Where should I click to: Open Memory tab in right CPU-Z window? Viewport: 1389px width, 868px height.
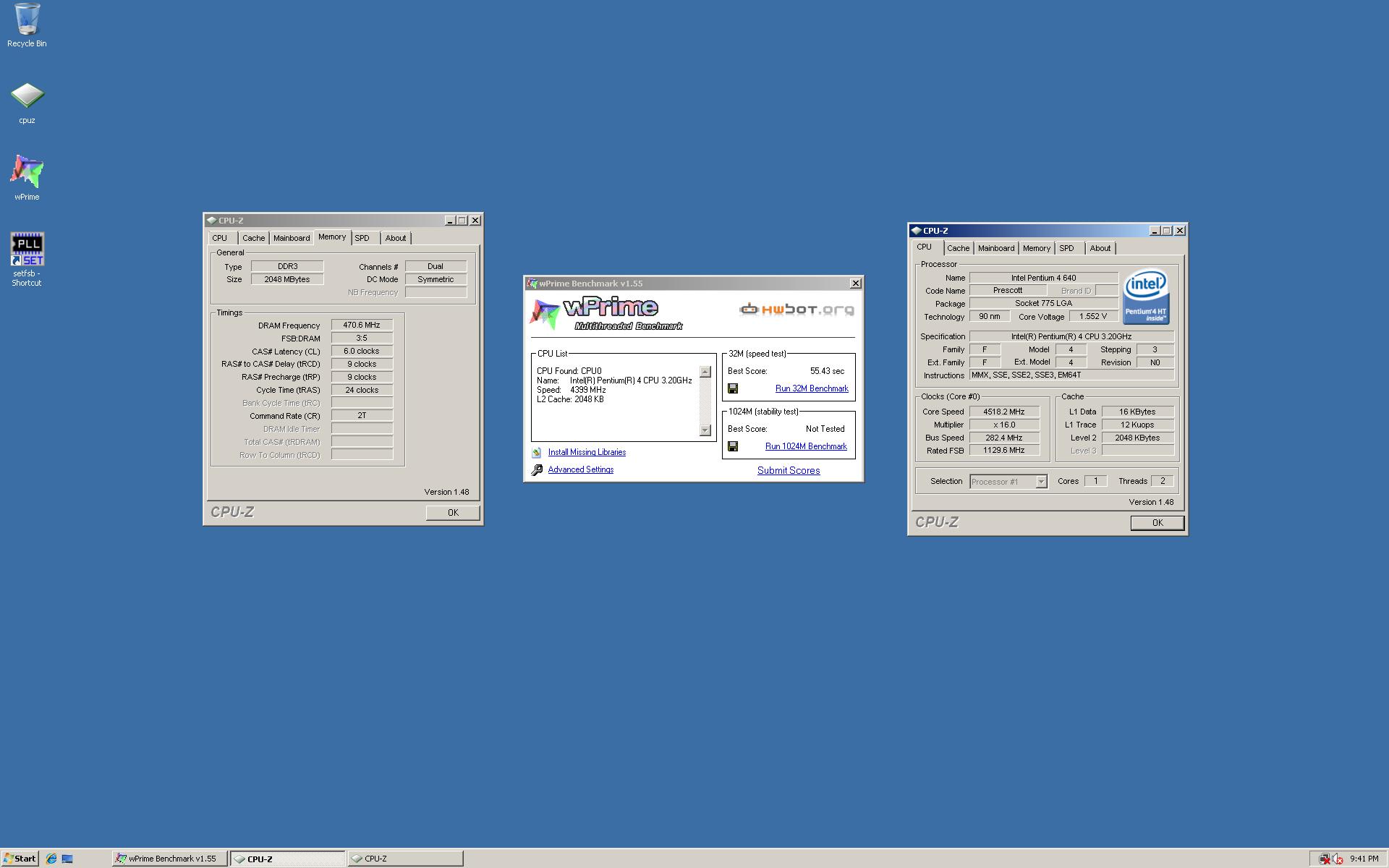(1037, 248)
